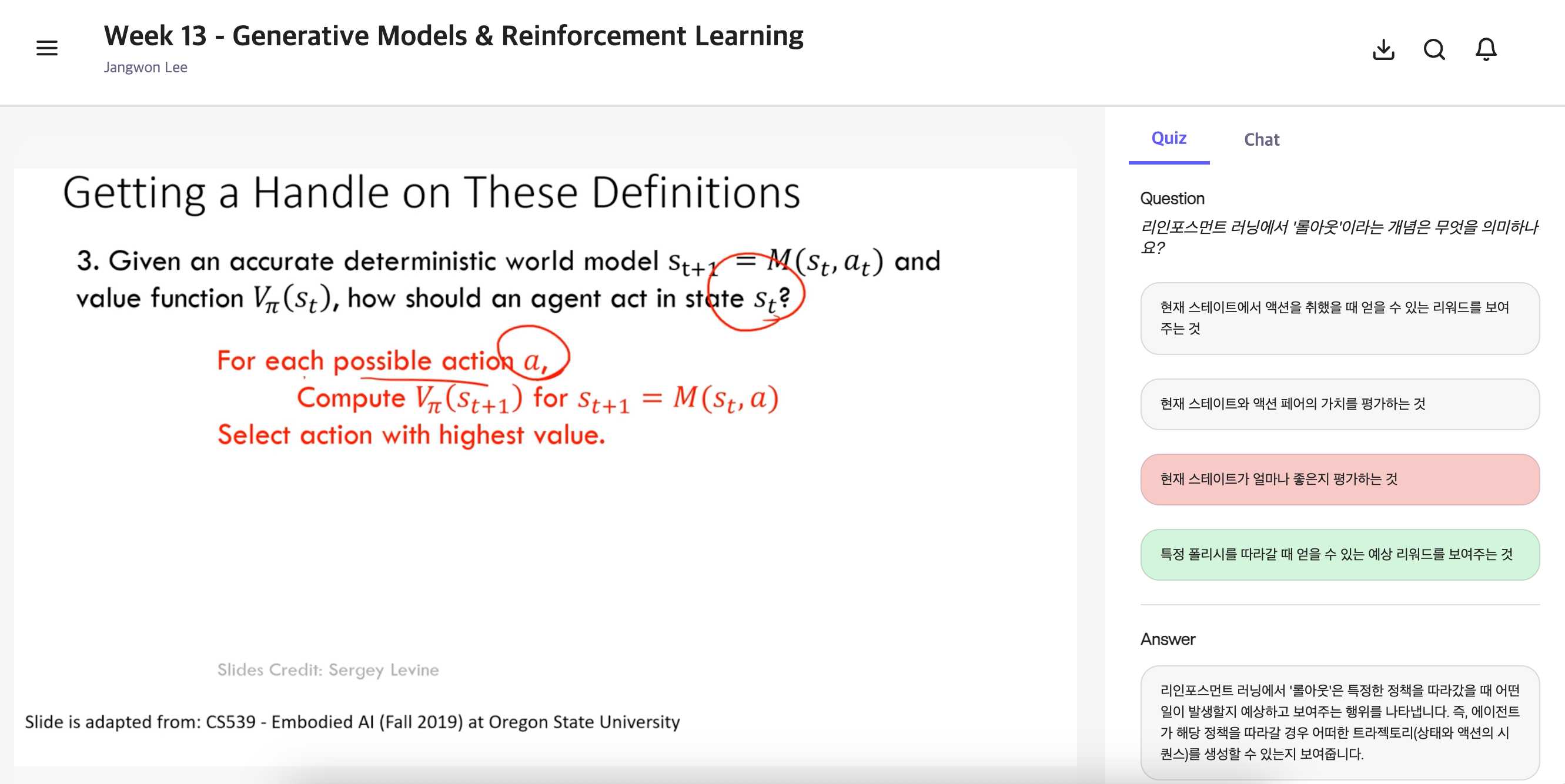Open the hamburger menu
This screenshot has width=1565, height=784.
pyautogui.click(x=47, y=48)
